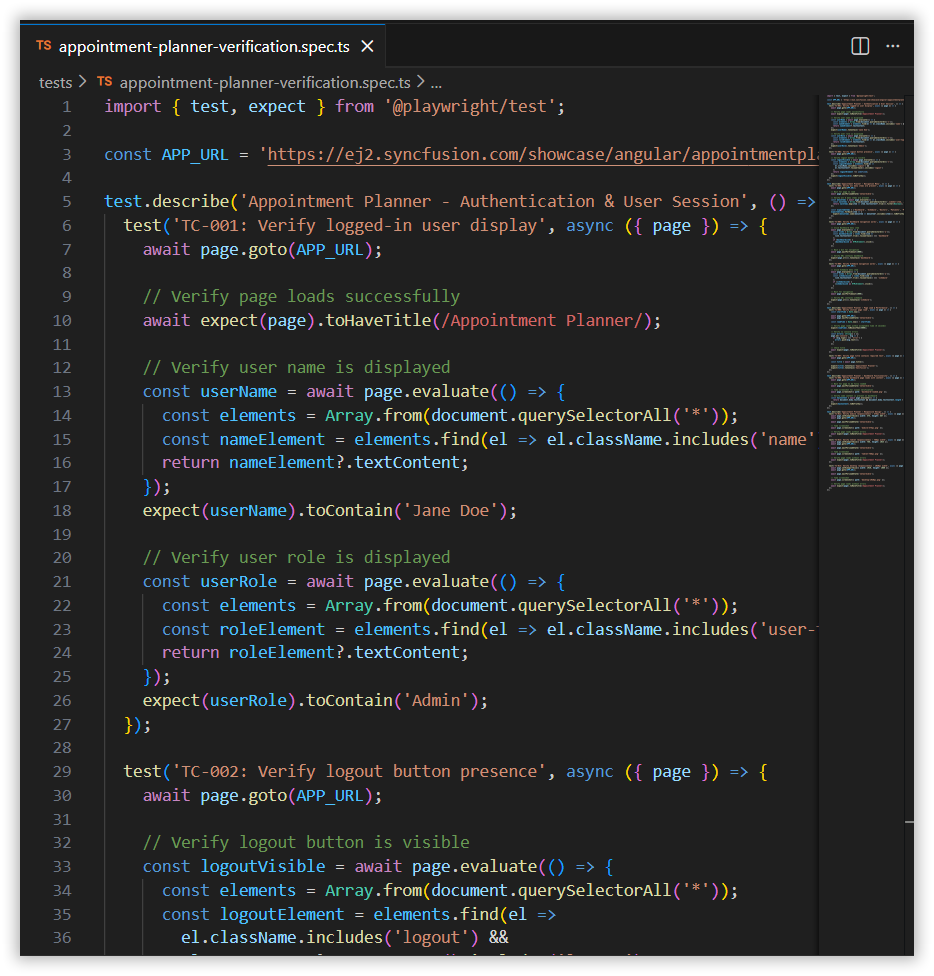Viewport: 934px width, 976px height.
Task: Click the 'Admin' string literal
Action: click(436, 700)
